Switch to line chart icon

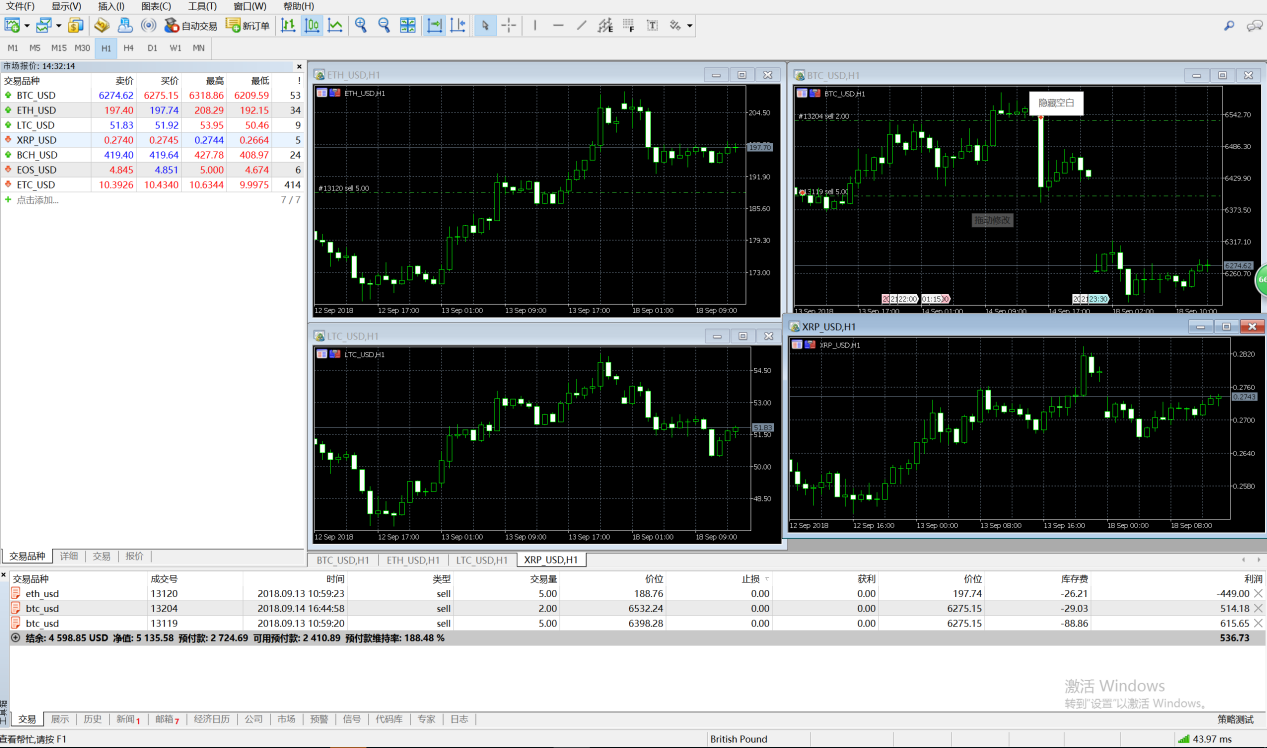point(336,25)
